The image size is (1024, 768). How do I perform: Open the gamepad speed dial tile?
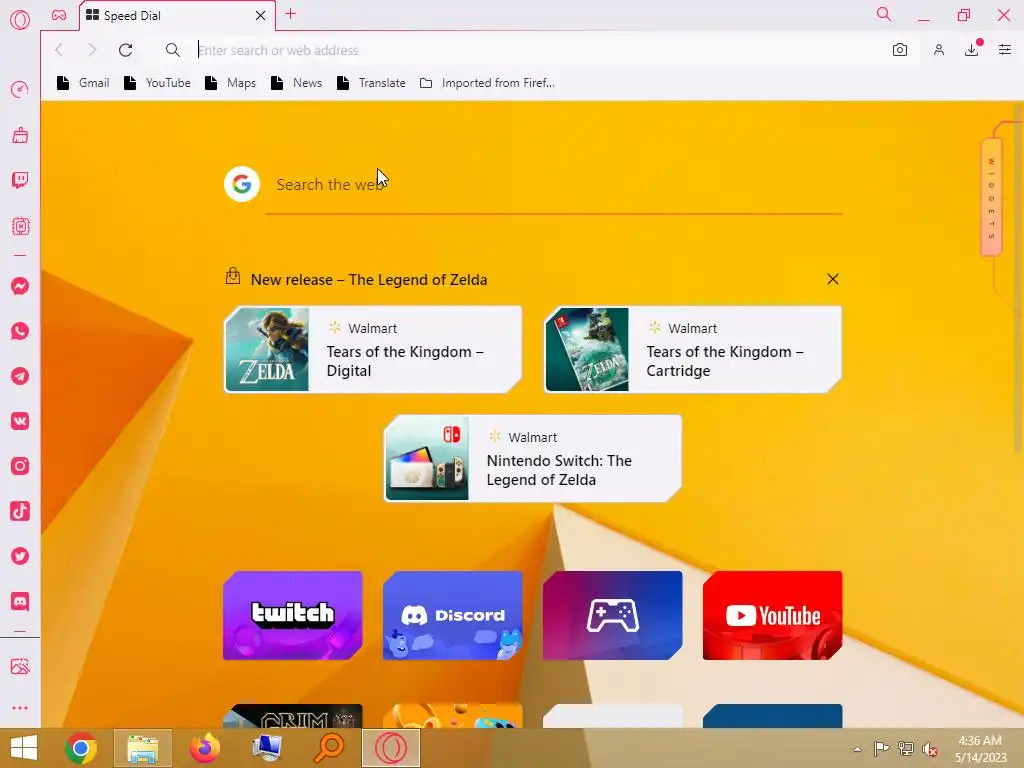(613, 615)
